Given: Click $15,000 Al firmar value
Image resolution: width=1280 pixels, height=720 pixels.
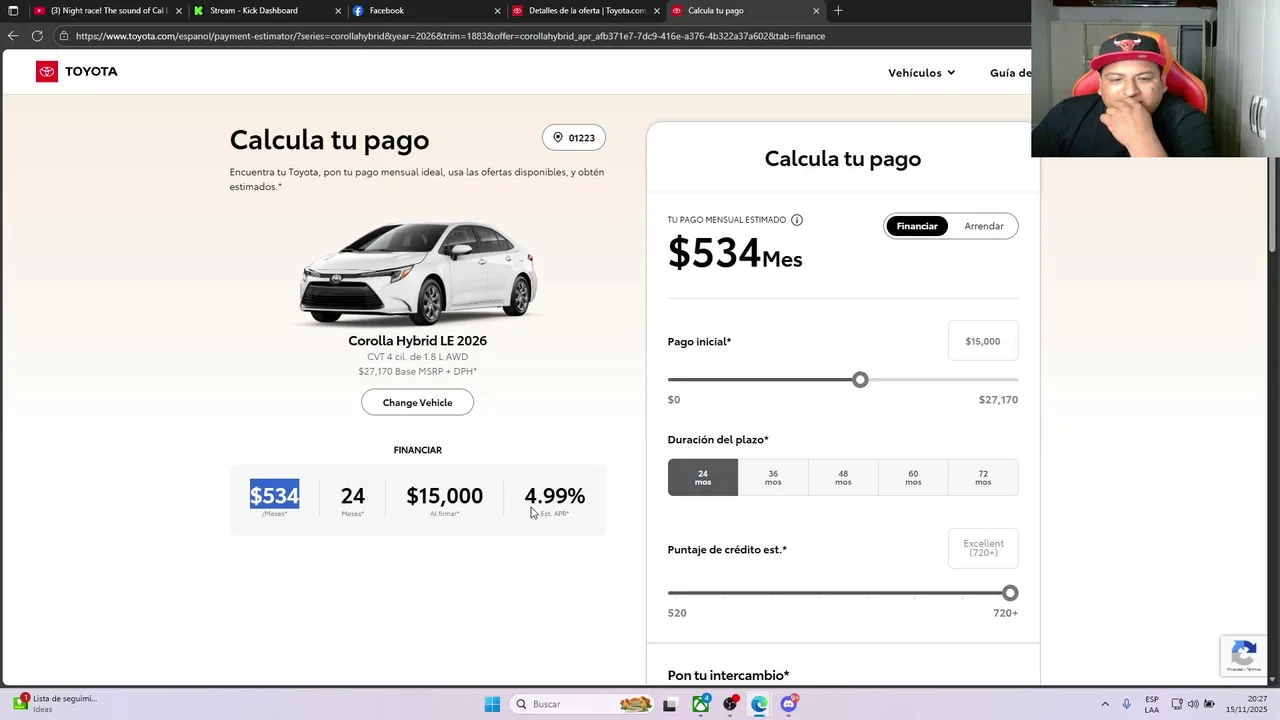Looking at the screenshot, I should 444,495.
